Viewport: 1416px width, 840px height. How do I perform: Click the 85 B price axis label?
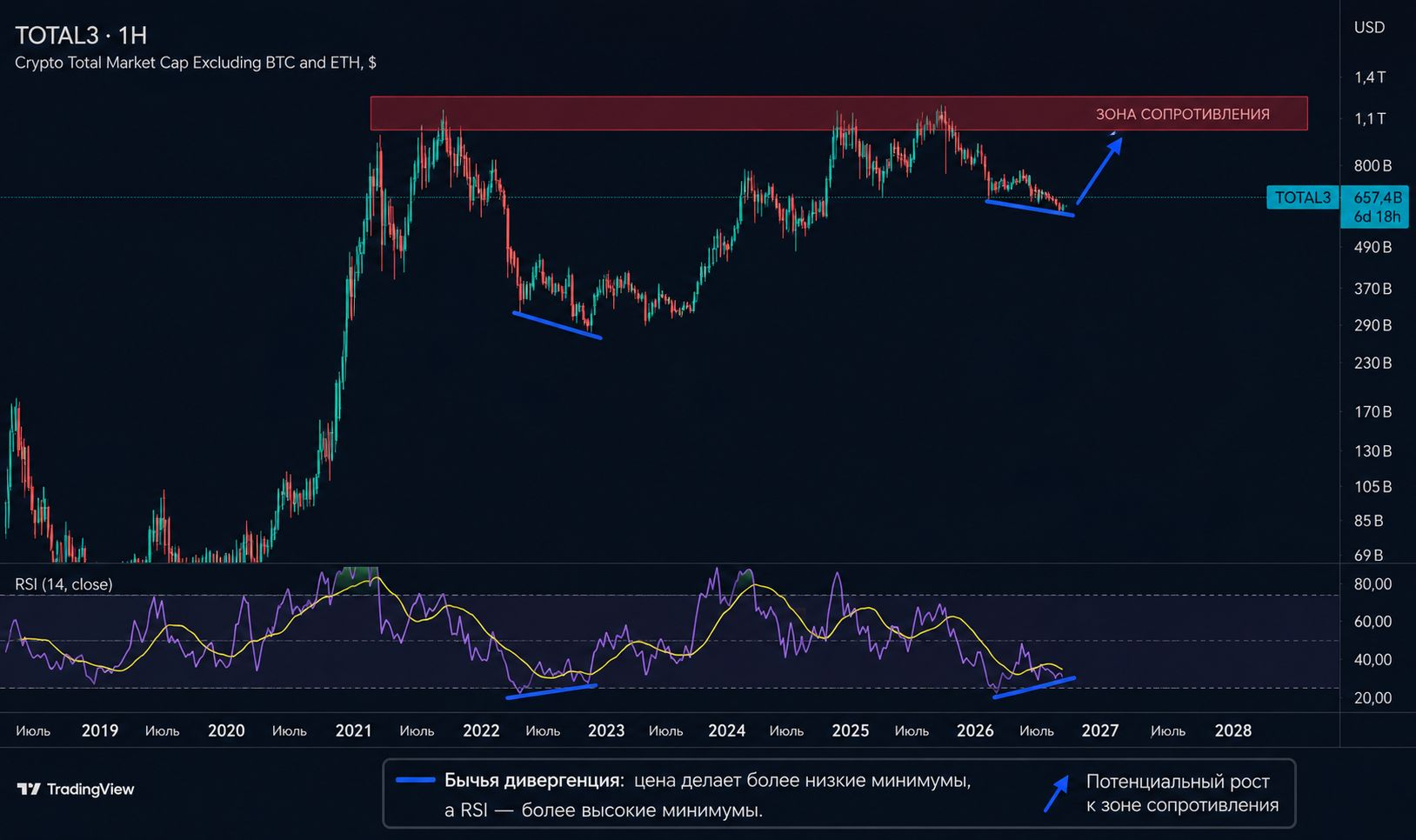point(1368,521)
